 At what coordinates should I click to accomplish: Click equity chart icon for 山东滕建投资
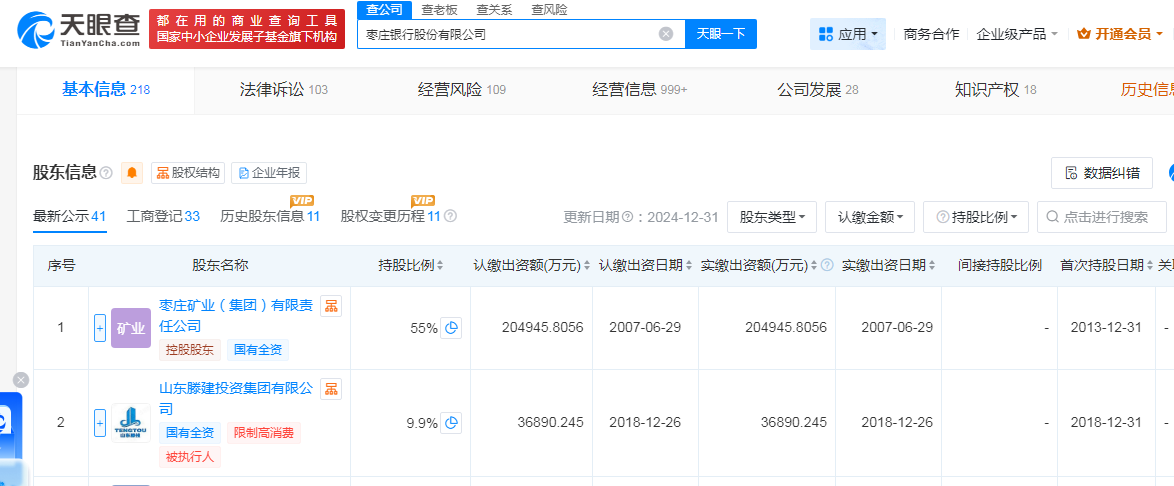point(331,389)
